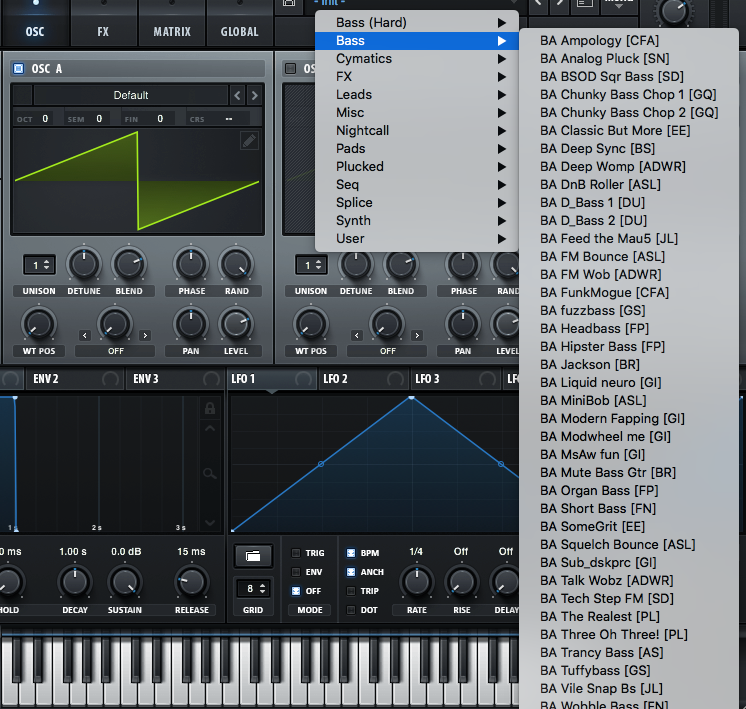
Task: Open the Splice preset submenu
Action: (417, 203)
